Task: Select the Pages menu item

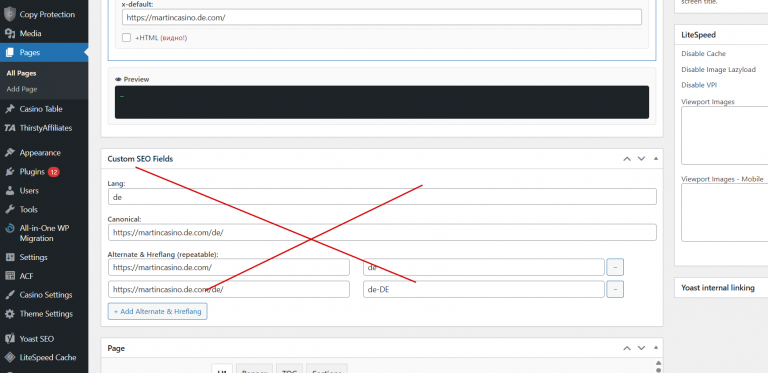Action: pos(44,52)
